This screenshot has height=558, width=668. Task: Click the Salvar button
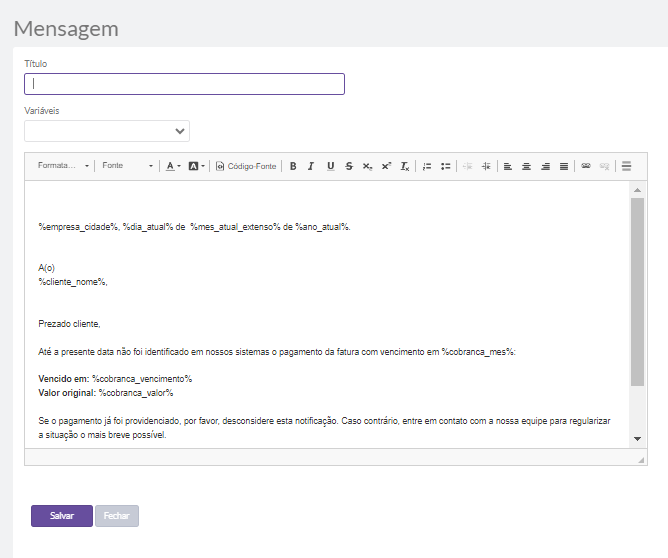click(62, 516)
